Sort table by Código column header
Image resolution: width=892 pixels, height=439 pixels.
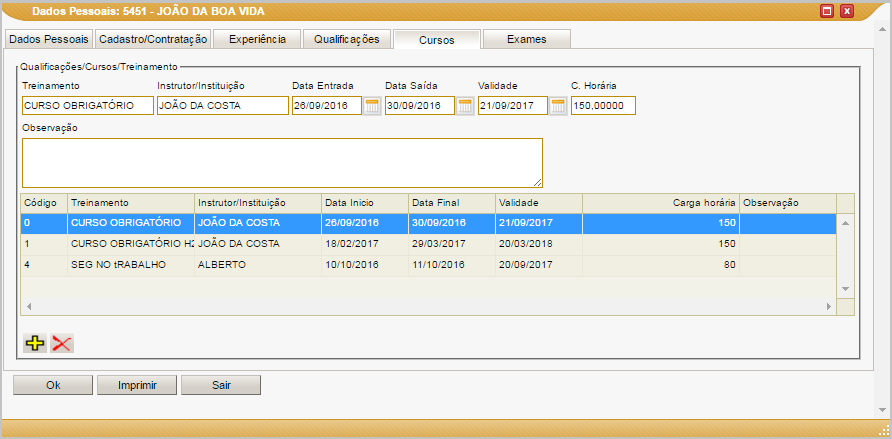44,203
